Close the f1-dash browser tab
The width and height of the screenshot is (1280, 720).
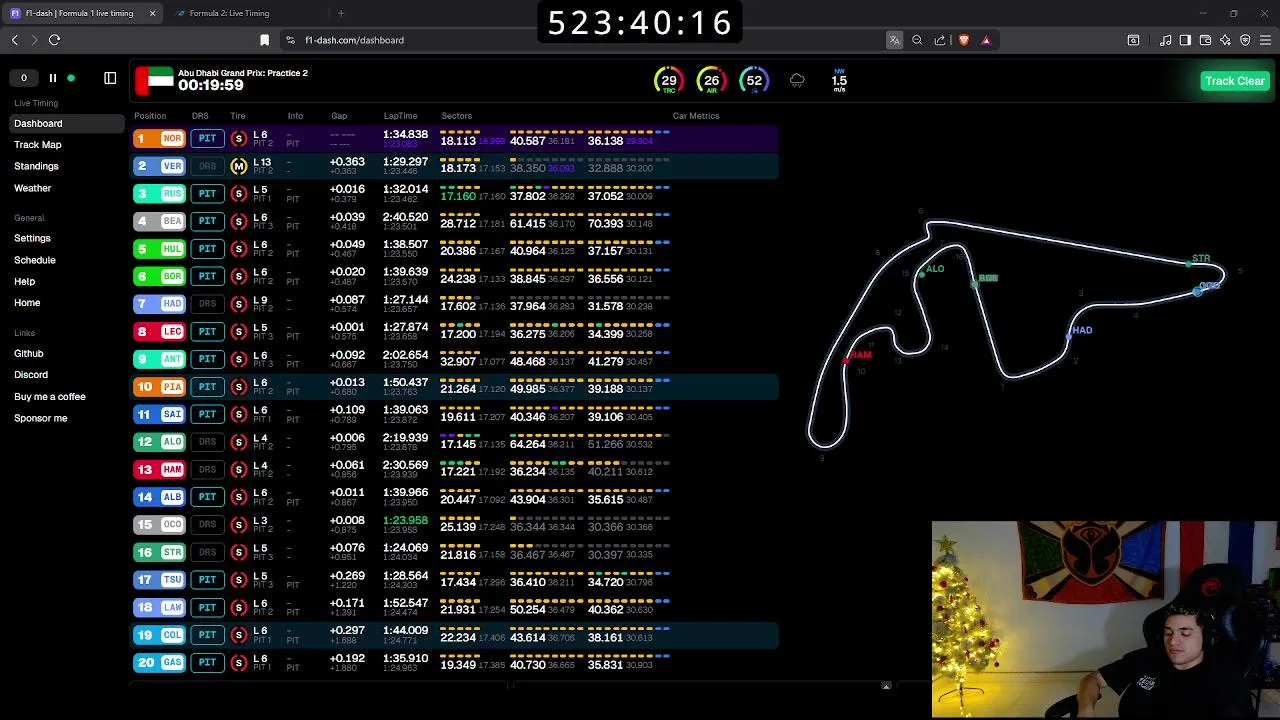point(152,13)
